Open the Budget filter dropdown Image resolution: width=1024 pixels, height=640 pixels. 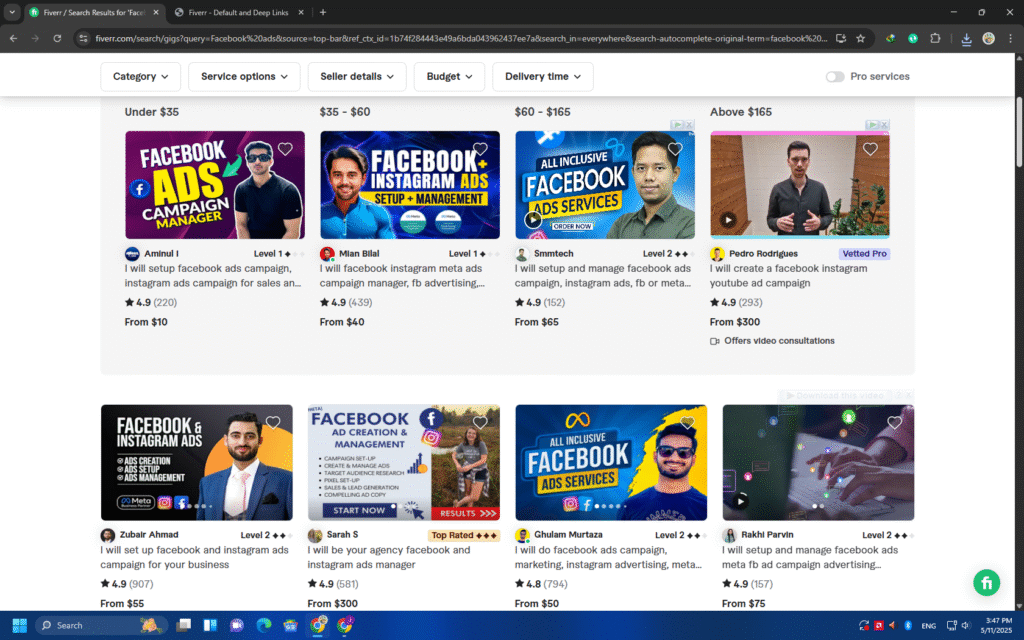point(449,76)
